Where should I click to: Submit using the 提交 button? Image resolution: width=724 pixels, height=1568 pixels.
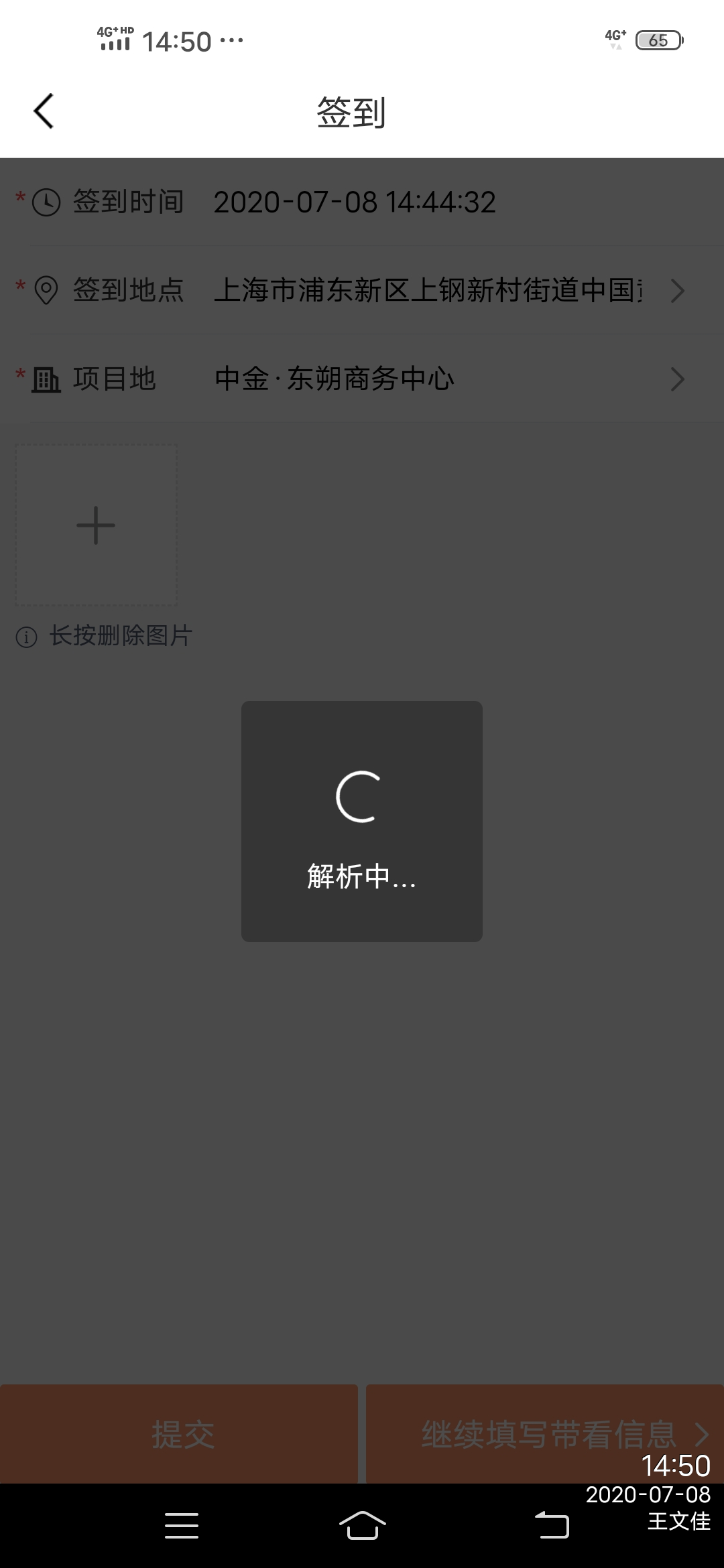(x=179, y=1433)
